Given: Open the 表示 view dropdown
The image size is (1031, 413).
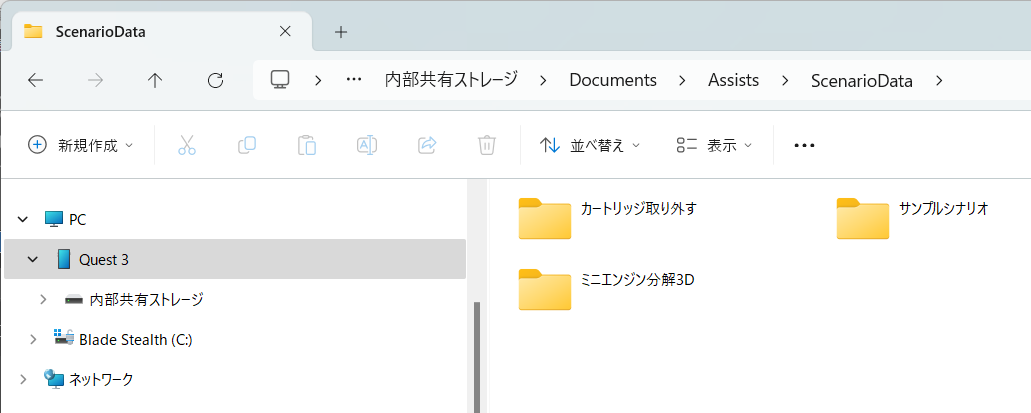Looking at the screenshot, I should [713, 145].
